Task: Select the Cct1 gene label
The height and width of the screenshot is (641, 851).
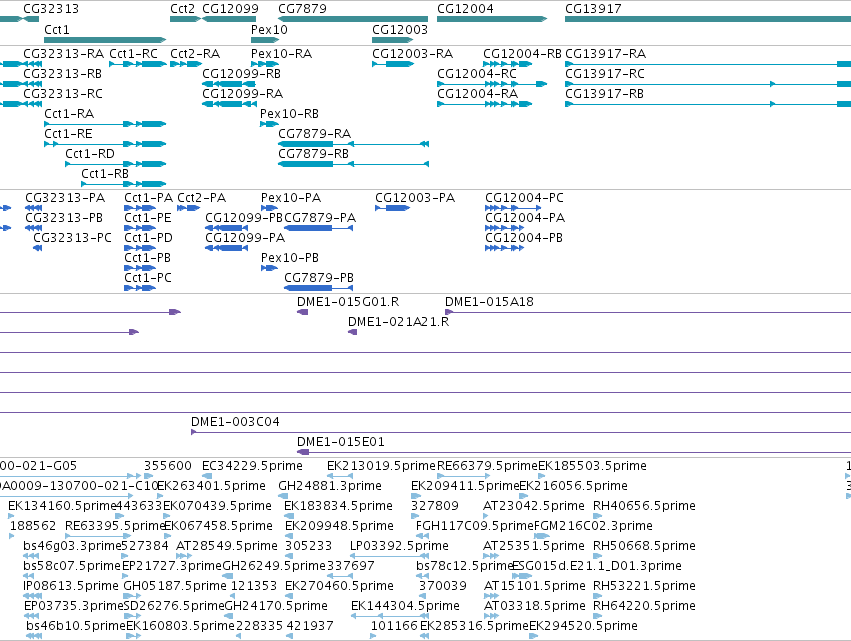Action: pyautogui.click(x=57, y=29)
